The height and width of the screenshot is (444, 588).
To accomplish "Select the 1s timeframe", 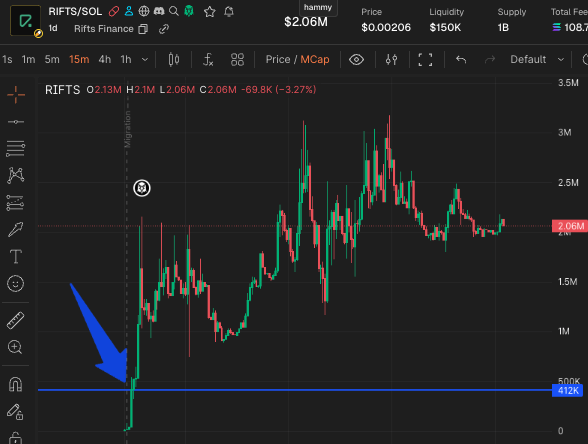I will [7, 59].
